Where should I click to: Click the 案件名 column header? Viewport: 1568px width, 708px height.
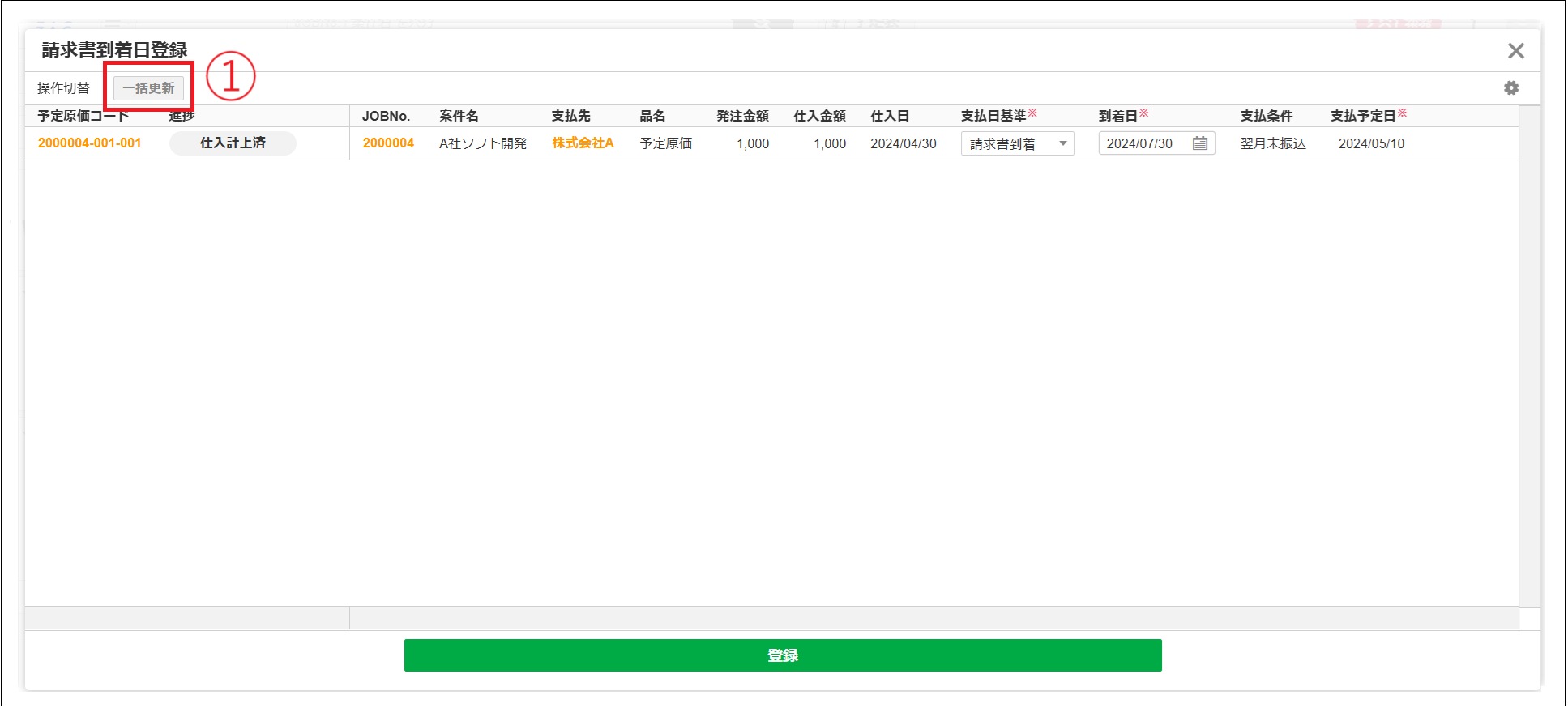459,116
